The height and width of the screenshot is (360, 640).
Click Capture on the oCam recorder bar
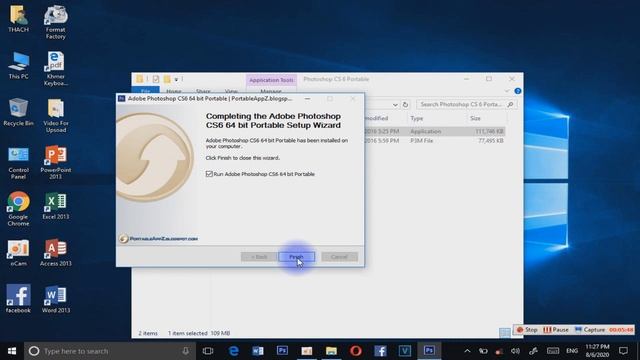[x=590, y=330]
